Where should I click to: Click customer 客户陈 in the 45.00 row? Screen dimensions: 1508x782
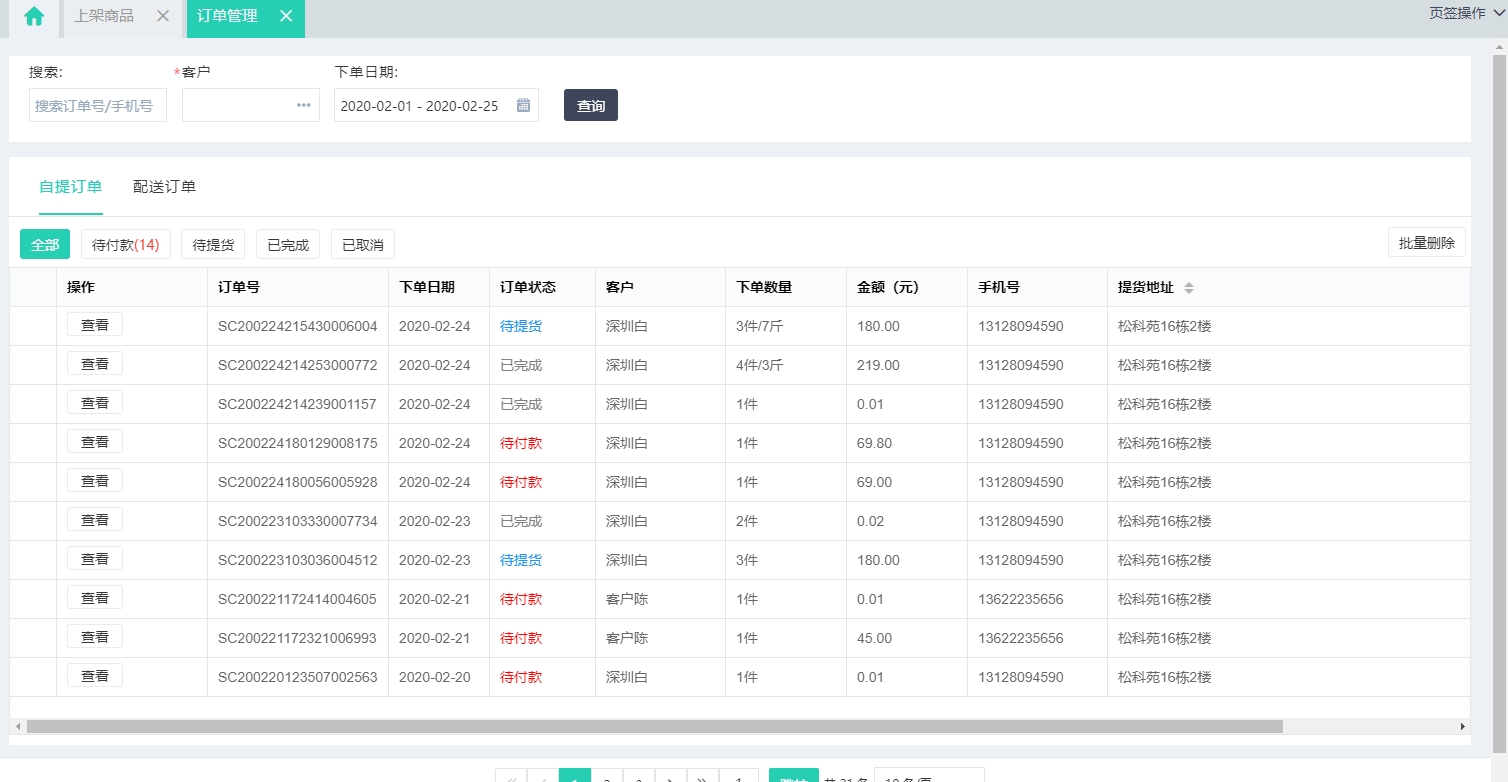coord(627,638)
